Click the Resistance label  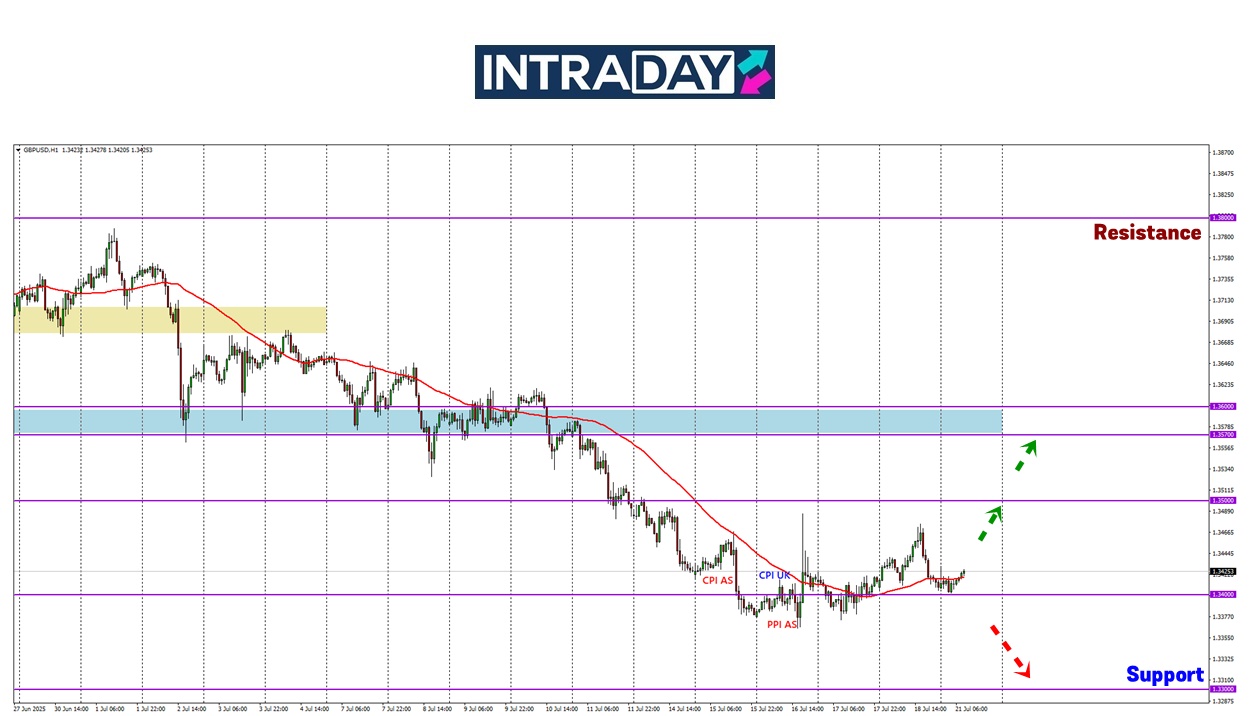1147,233
